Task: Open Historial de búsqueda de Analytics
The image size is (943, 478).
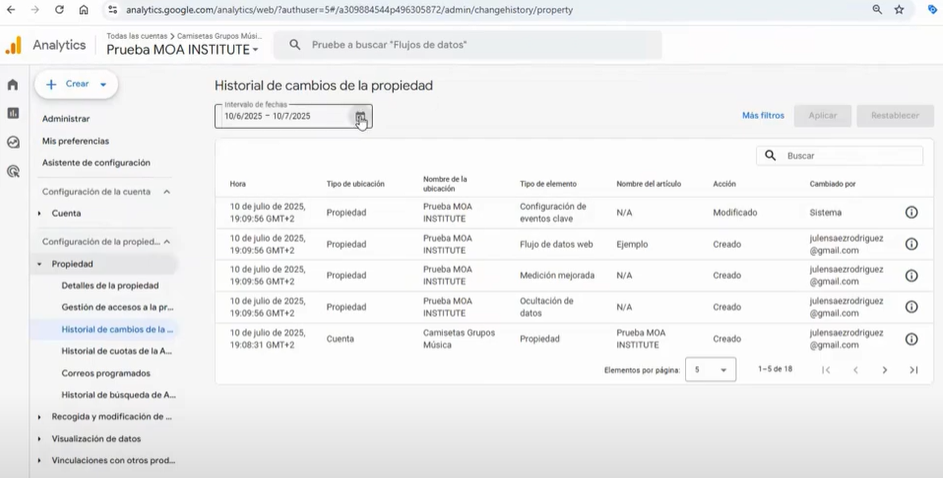Action: pos(118,395)
